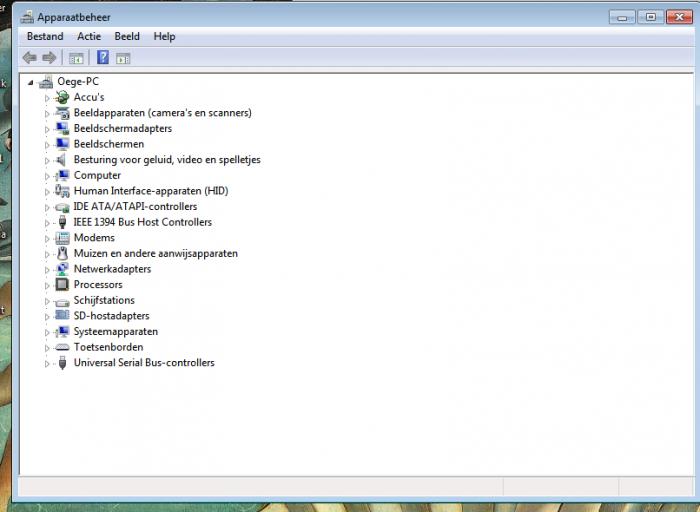Click the Processors chip icon
The width and height of the screenshot is (700, 512).
coord(62,285)
